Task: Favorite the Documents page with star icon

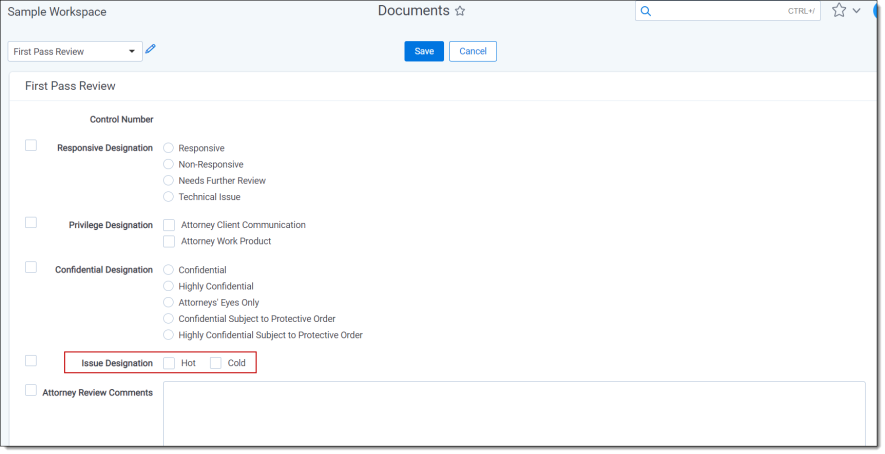Action: [x=460, y=11]
